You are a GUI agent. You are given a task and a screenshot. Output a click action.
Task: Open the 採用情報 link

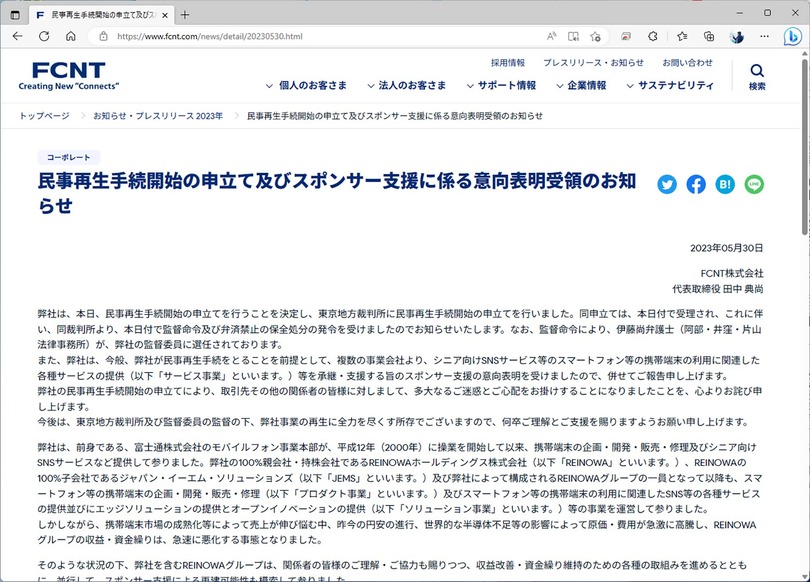[508, 62]
